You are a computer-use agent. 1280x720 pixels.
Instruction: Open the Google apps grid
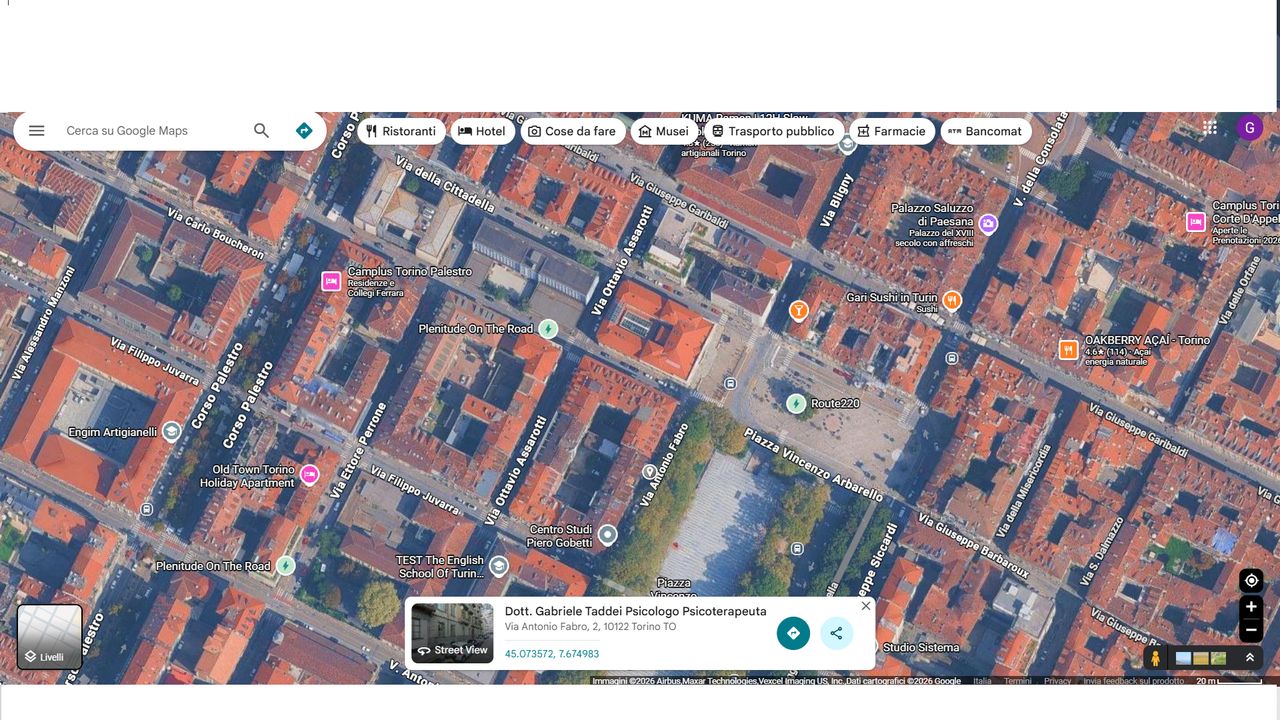(1210, 128)
